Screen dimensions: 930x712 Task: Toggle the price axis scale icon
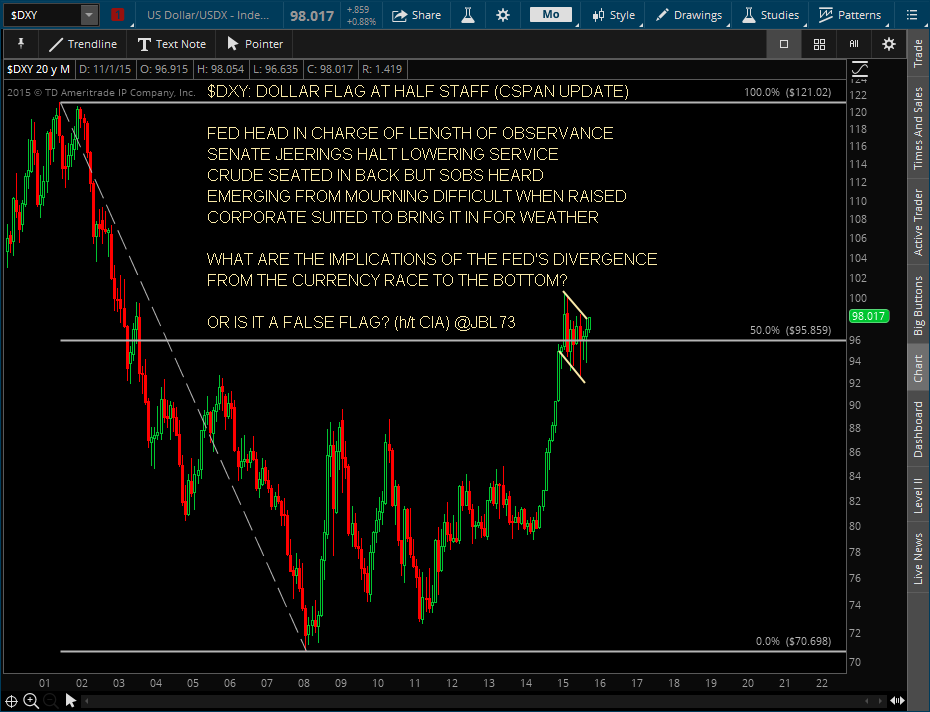[859, 71]
